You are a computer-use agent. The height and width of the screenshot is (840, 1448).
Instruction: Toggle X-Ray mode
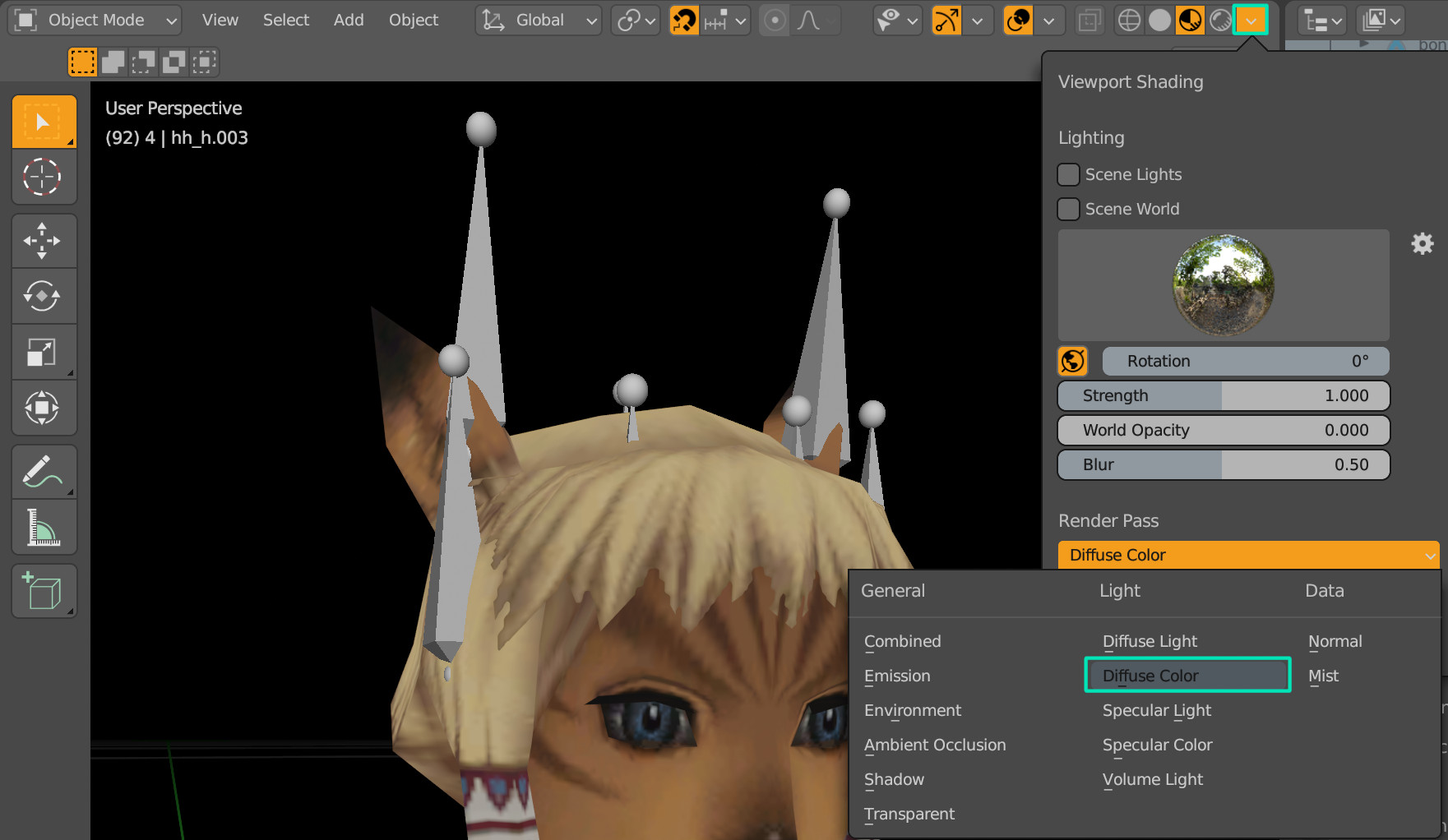click(1089, 20)
